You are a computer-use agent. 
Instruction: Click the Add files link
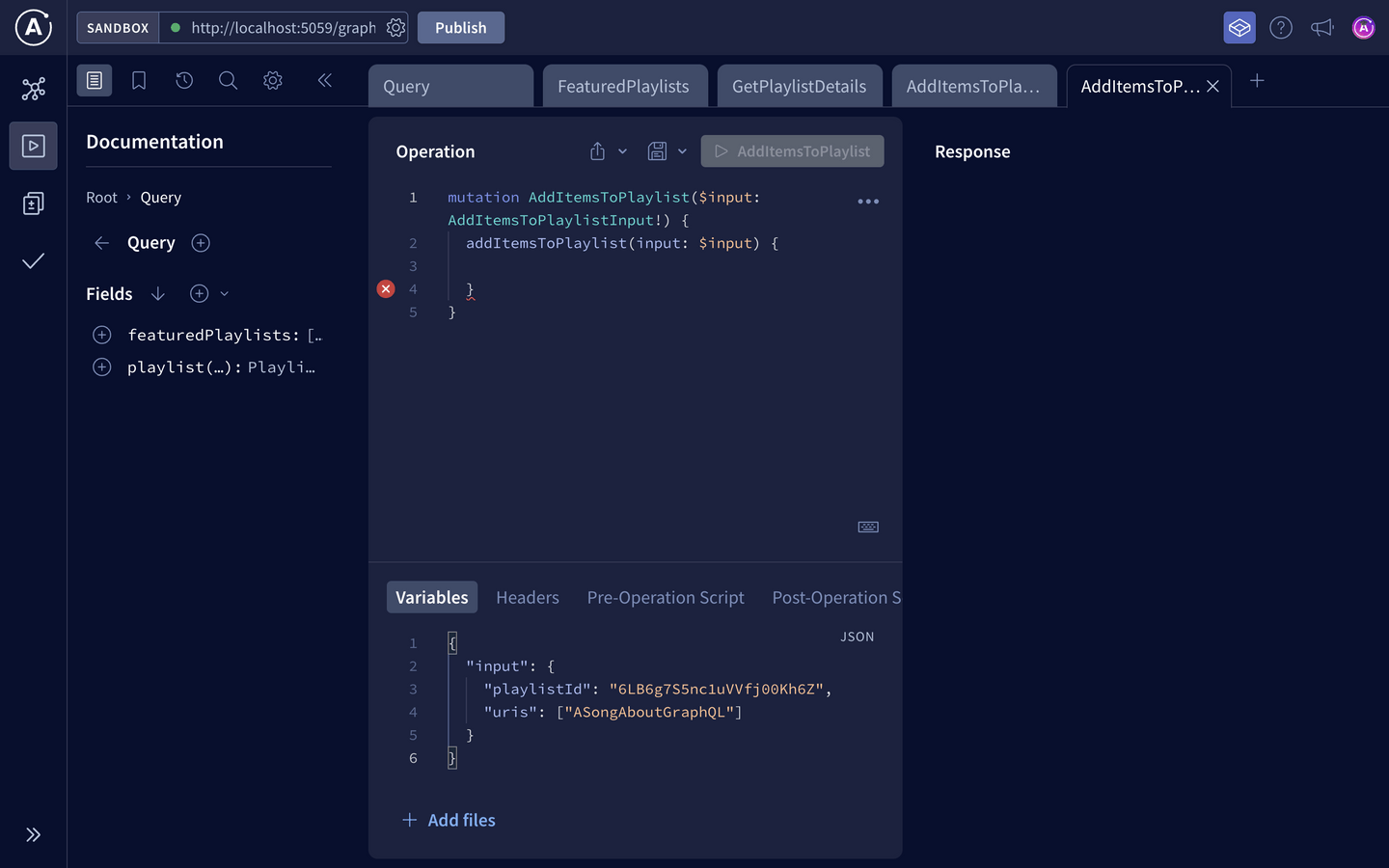pos(449,820)
